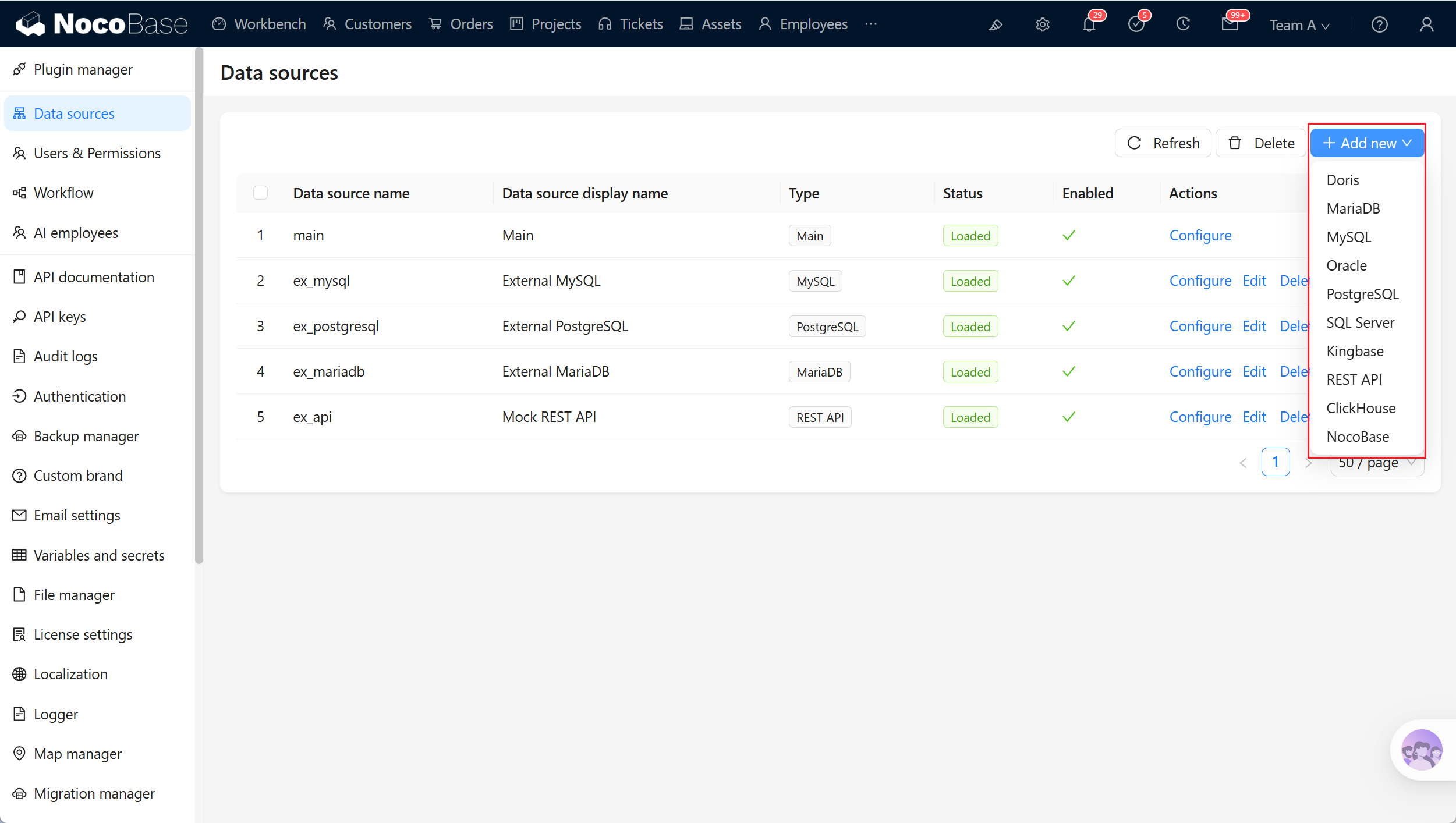Image resolution: width=1456 pixels, height=823 pixels.
Task: Open the user profile icon
Action: pos(1427,24)
